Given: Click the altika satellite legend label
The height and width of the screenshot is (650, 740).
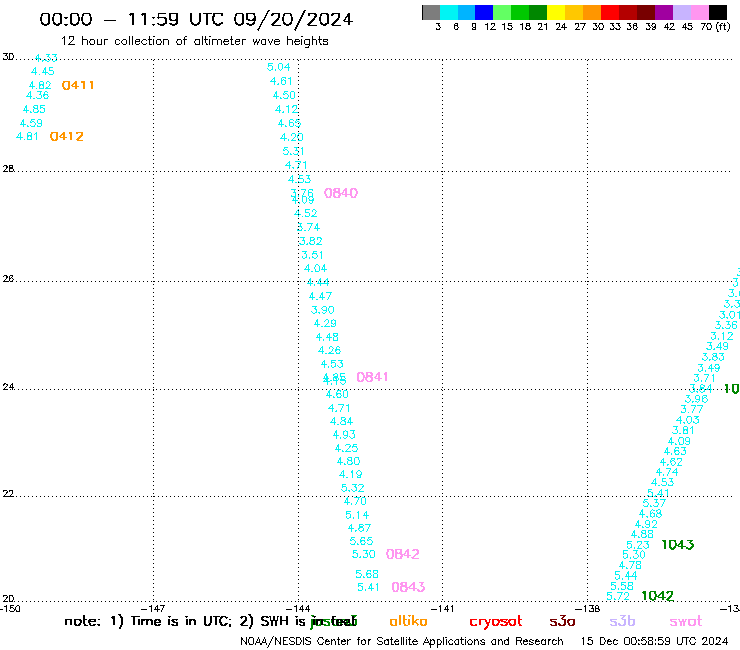Looking at the screenshot, I should (408, 621).
